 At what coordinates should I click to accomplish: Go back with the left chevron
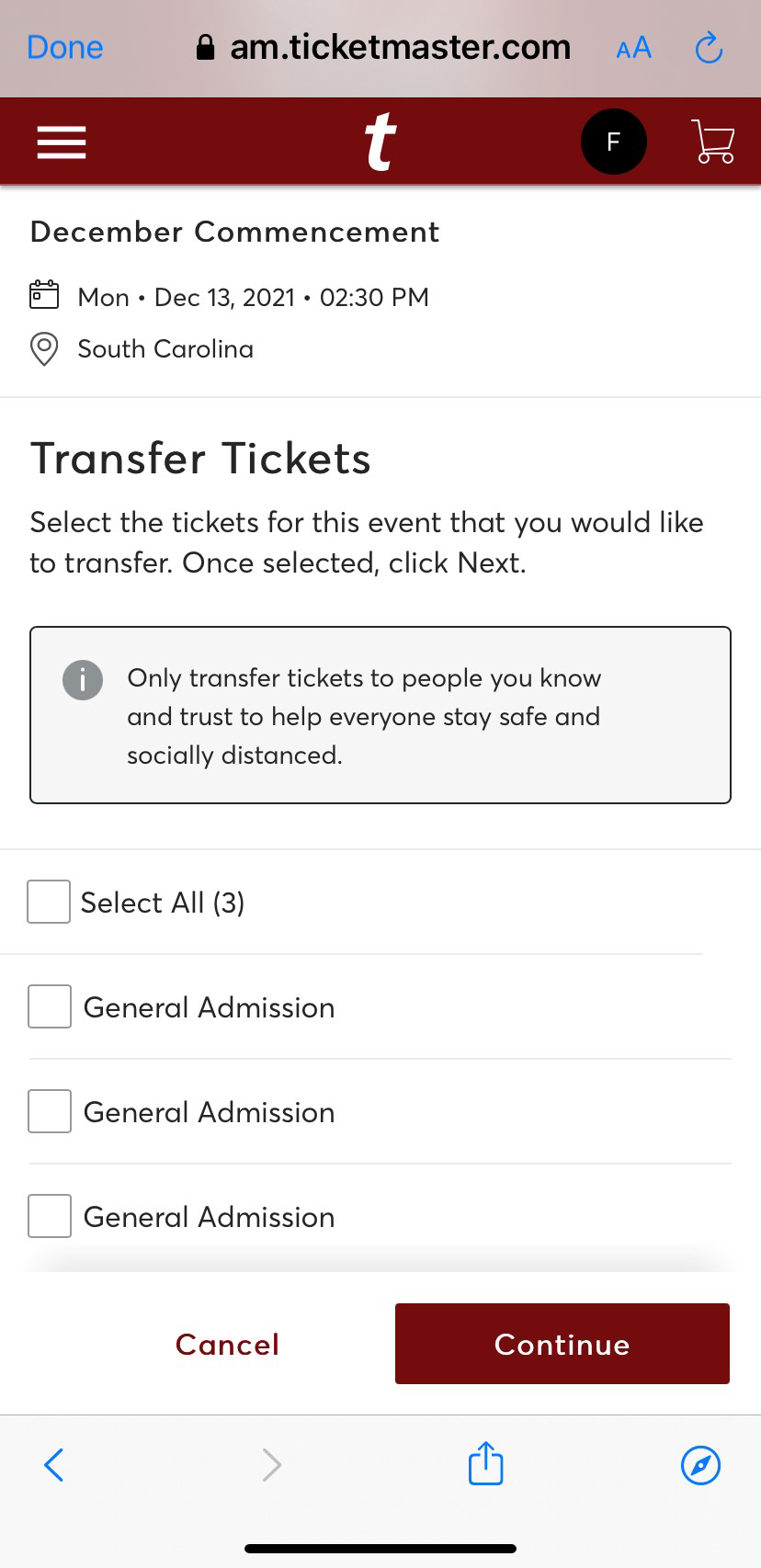pos(54,1464)
